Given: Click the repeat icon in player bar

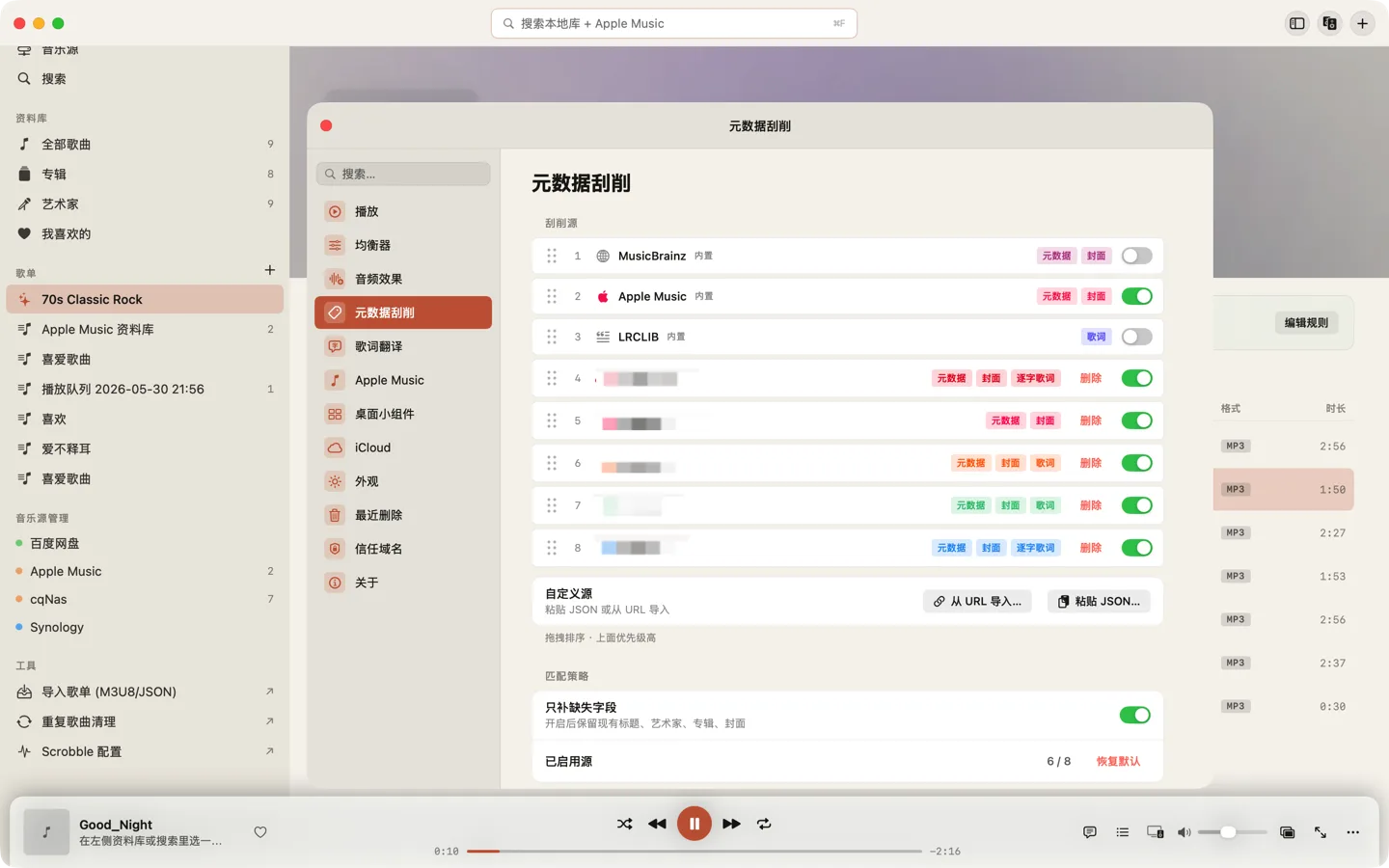Looking at the screenshot, I should (x=764, y=824).
